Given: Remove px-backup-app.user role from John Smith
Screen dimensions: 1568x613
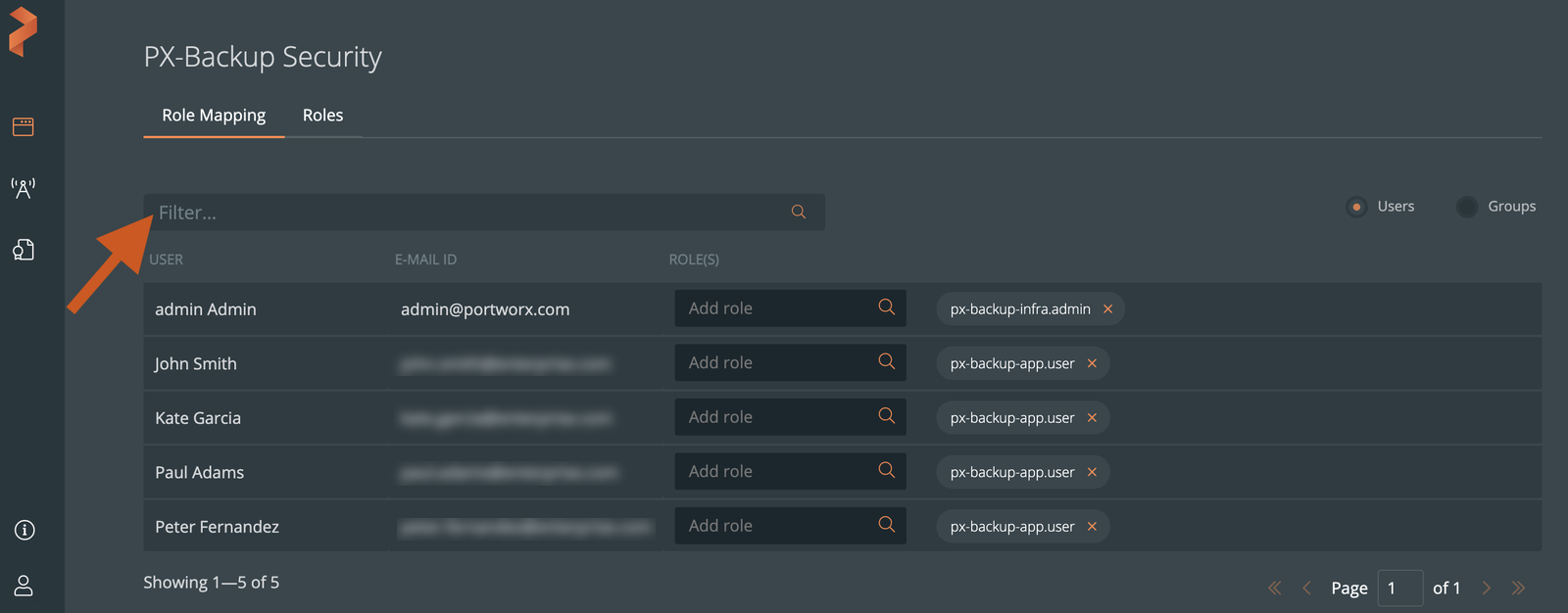Looking at the screenshot, I should (x=1092, y=363).
